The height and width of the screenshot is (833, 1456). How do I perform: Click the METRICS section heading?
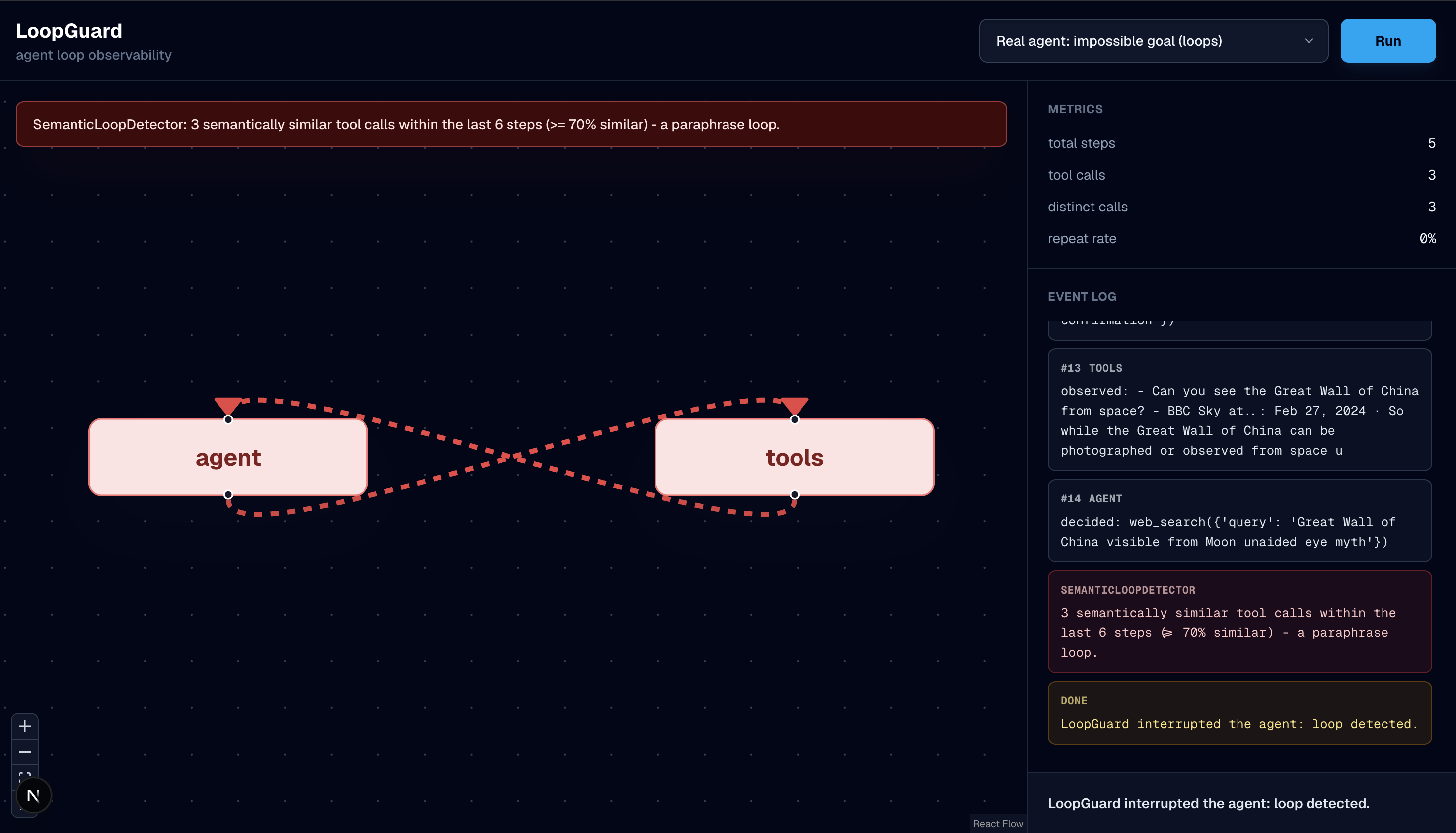1075,109
